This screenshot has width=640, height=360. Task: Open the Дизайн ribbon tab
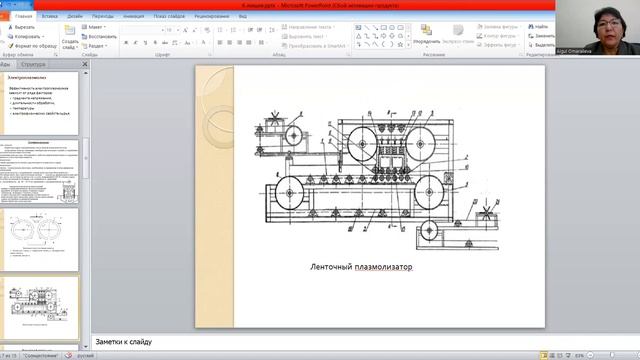pyautogui.click(x=75, y=16)
